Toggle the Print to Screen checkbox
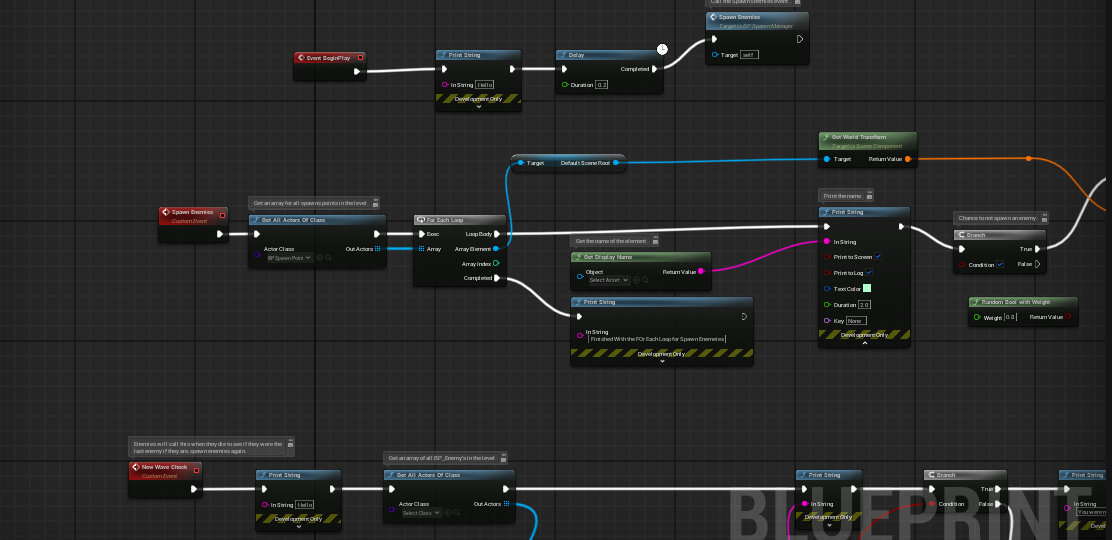This screenshot has width=1112, height=540. (x=878, y=257)
